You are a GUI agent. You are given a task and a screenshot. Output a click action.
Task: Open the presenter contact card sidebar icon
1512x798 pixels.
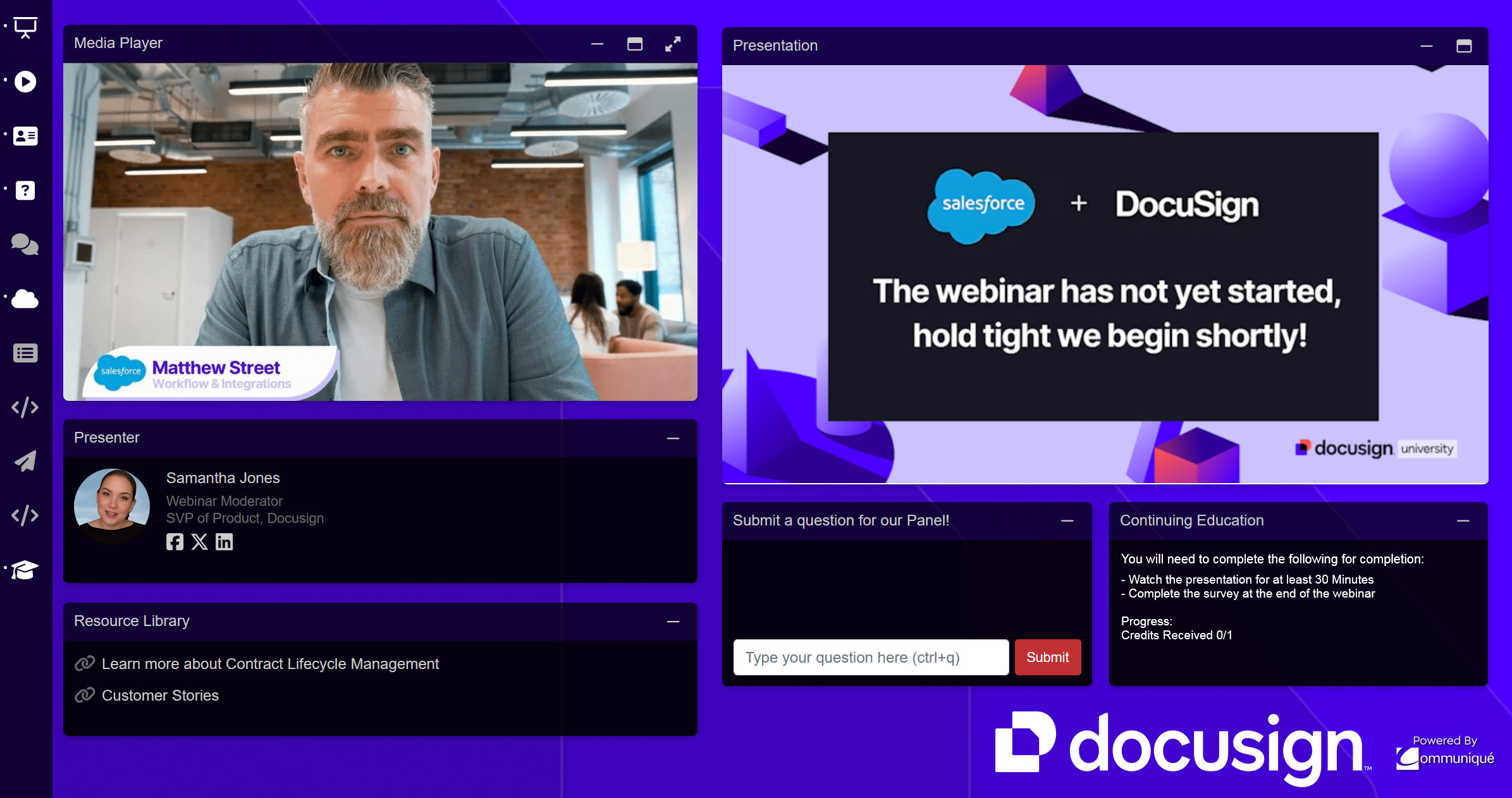tap(25, 136)
